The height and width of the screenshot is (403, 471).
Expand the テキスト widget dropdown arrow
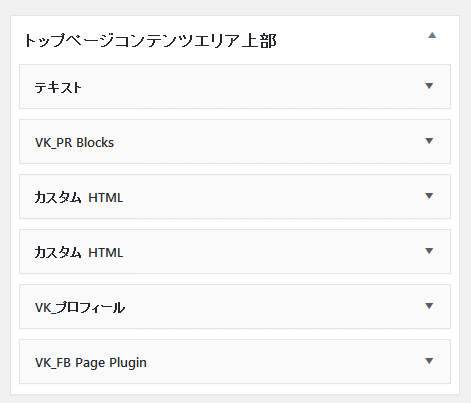coord(429,86)
